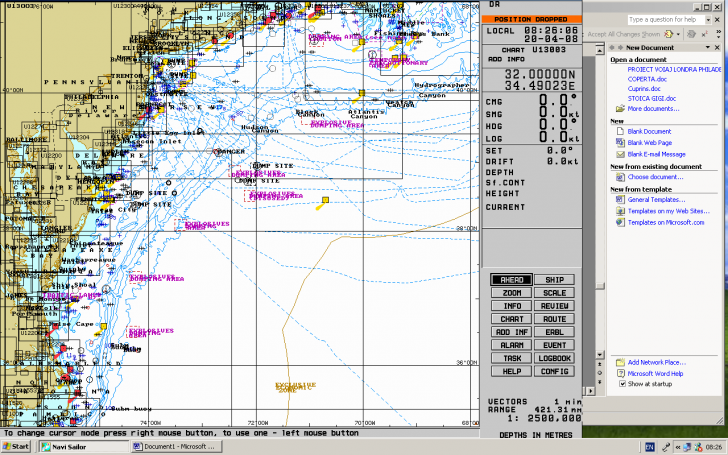The image size is (728, 455).
Task: Click the Windows Start button
Action: pos(18,446)
